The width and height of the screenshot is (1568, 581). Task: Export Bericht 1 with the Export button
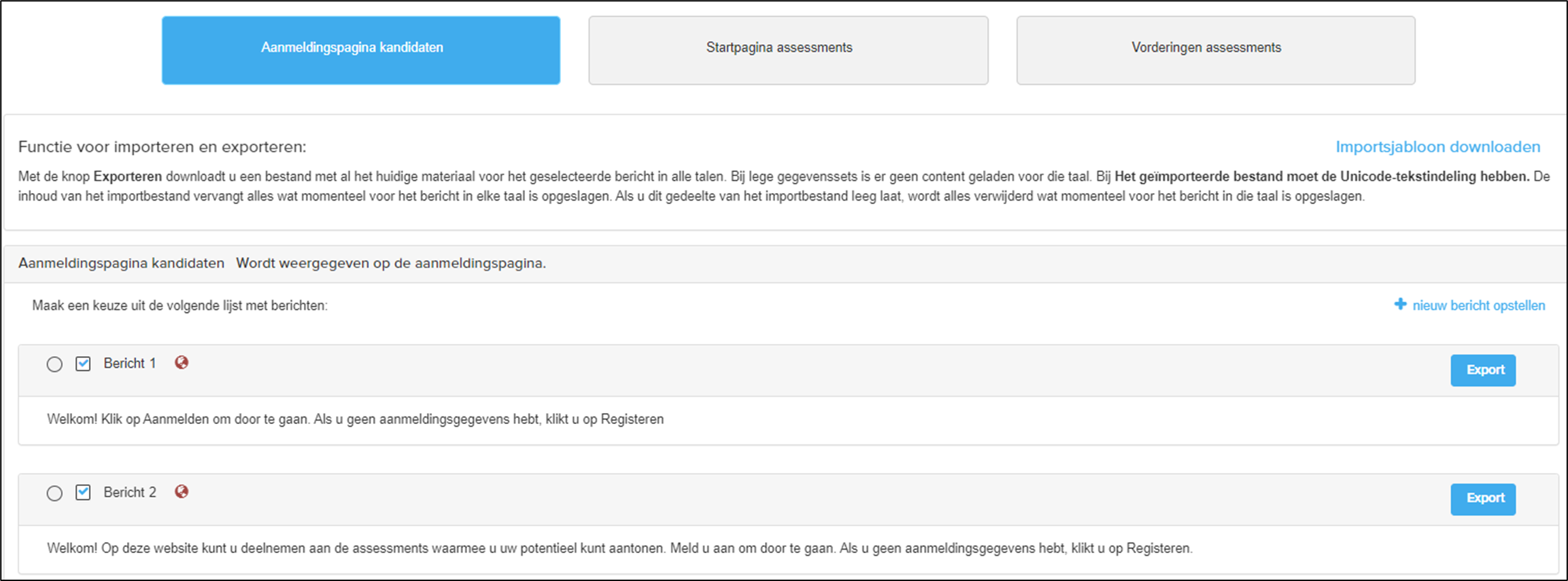tap(1483, 370)
